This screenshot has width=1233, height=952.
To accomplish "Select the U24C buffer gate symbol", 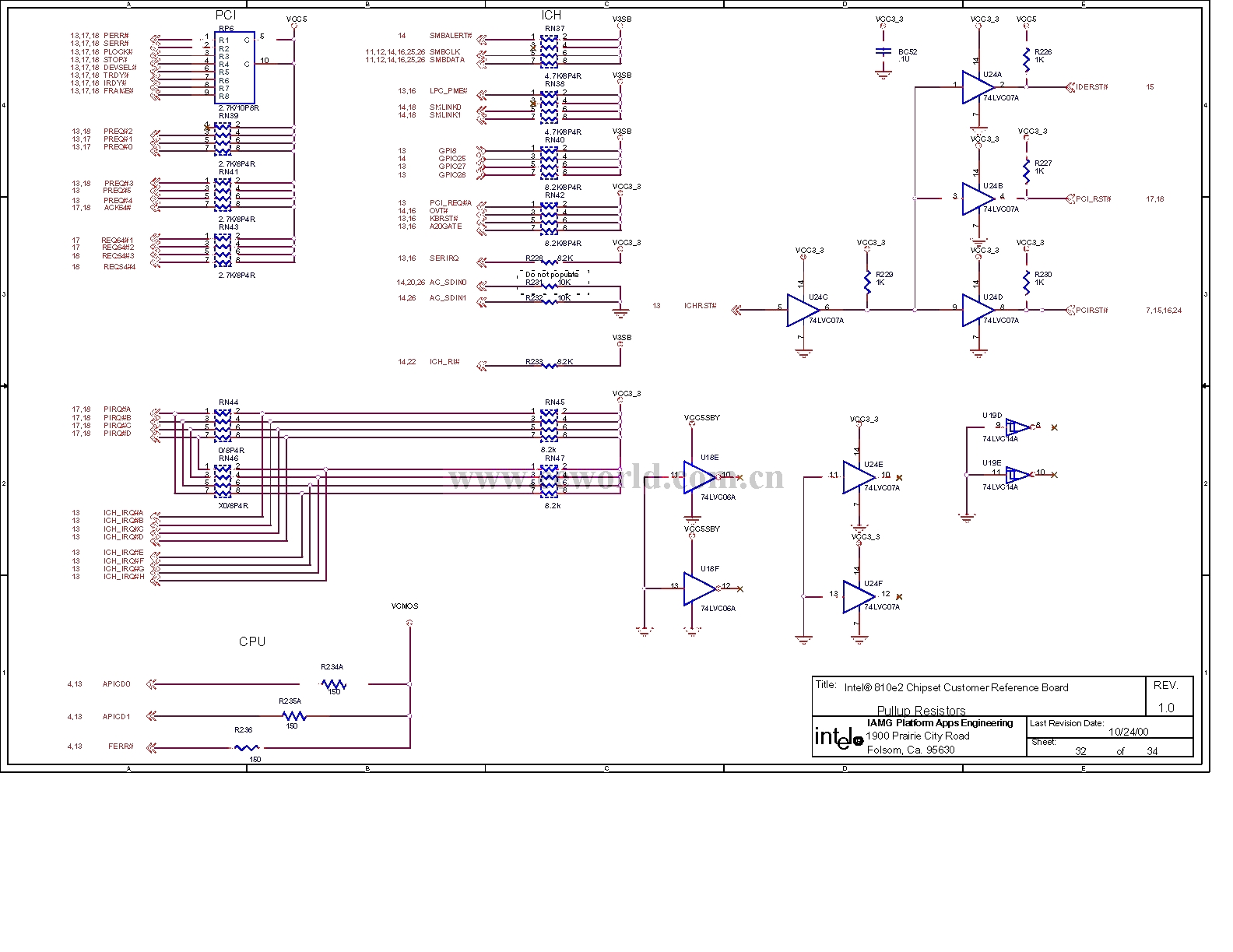I will click(x=801, y=310).
